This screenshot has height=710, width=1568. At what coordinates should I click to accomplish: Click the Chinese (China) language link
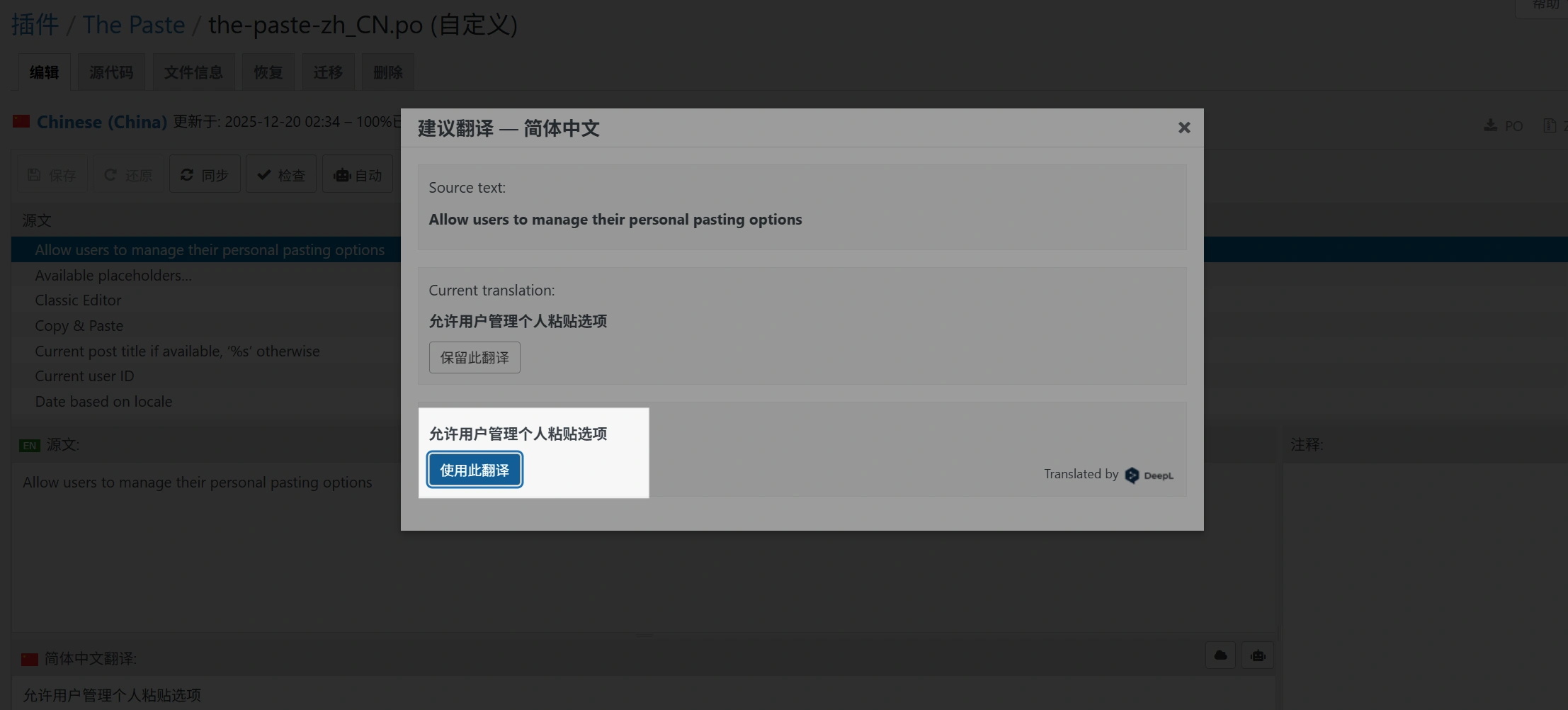point(102,122)
